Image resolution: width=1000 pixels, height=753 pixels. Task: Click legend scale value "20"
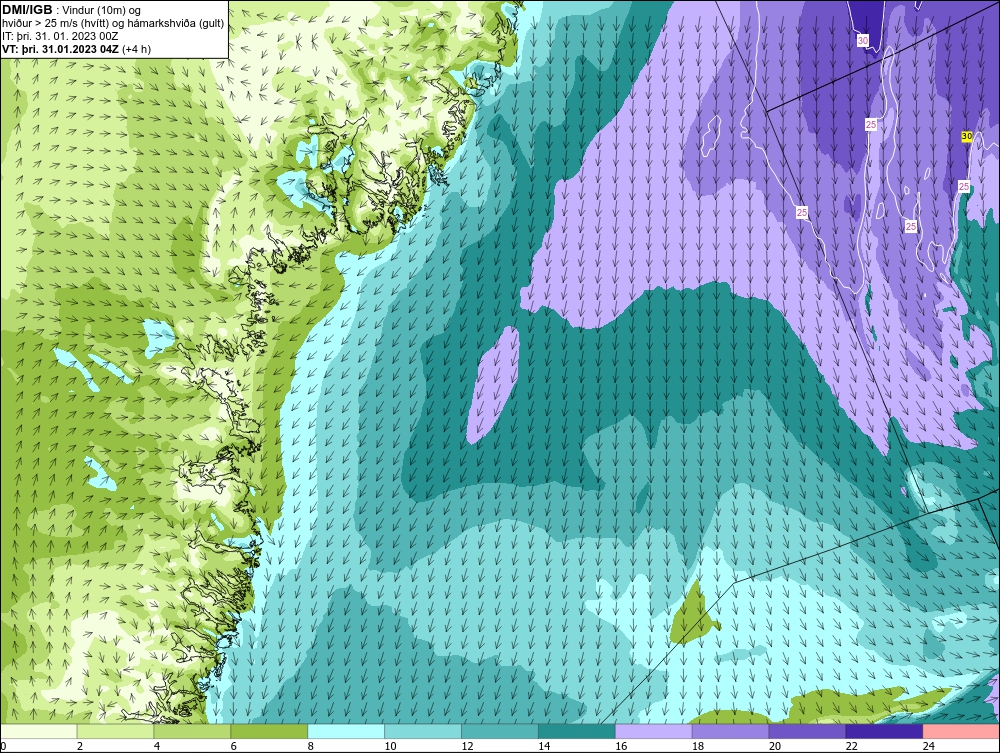[x=775, y=746]
